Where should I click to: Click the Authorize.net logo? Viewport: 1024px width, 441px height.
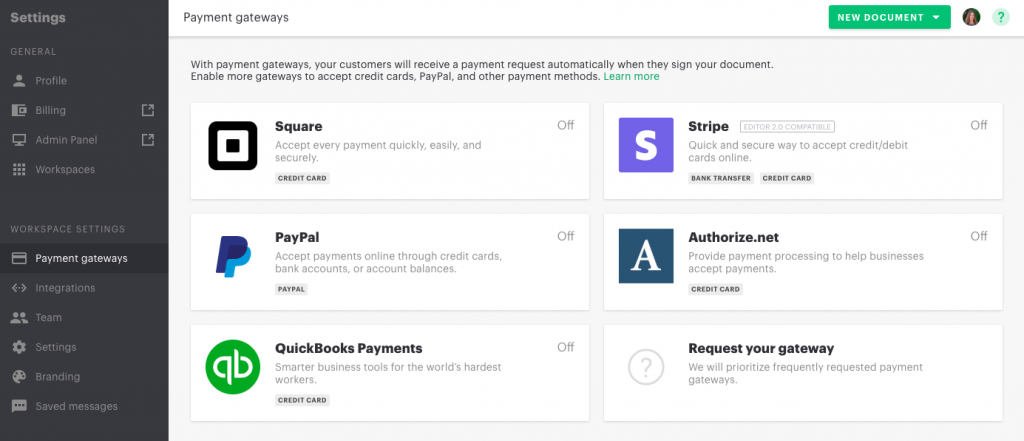click(646, 256)
